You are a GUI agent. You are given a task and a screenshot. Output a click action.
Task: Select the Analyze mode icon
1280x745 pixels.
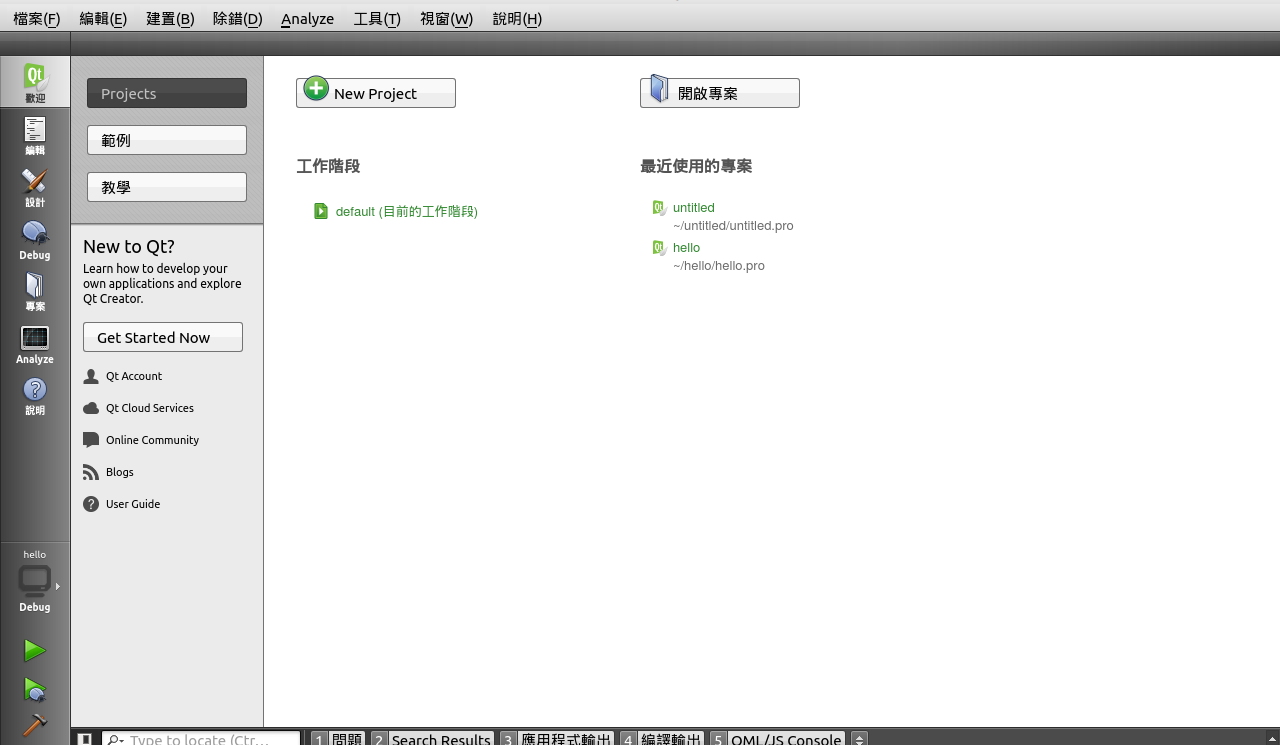click(35, 341)
